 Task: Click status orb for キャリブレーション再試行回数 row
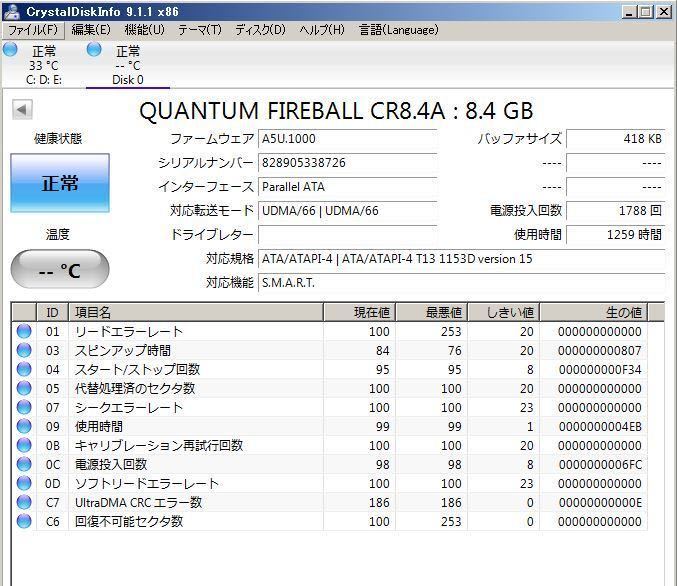pos(24,445)
